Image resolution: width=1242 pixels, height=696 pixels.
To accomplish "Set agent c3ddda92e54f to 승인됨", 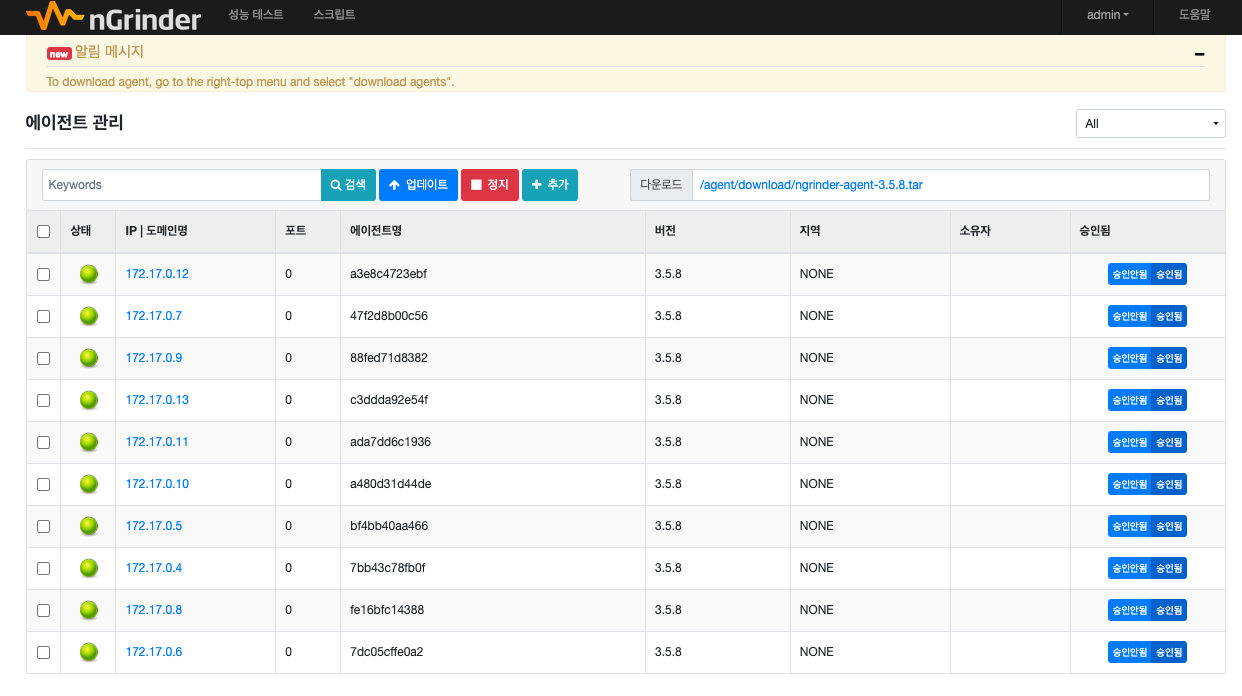I will 1169,400.
